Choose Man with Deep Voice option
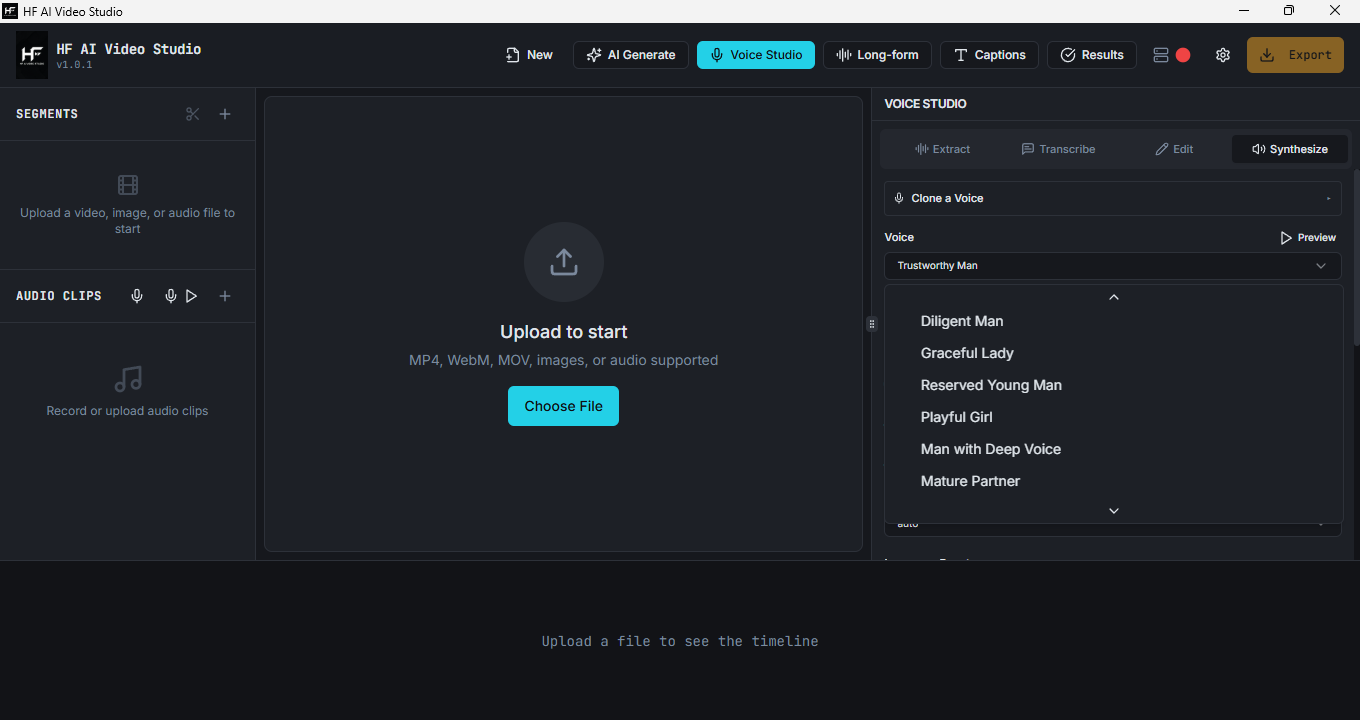 [1113, 449]
